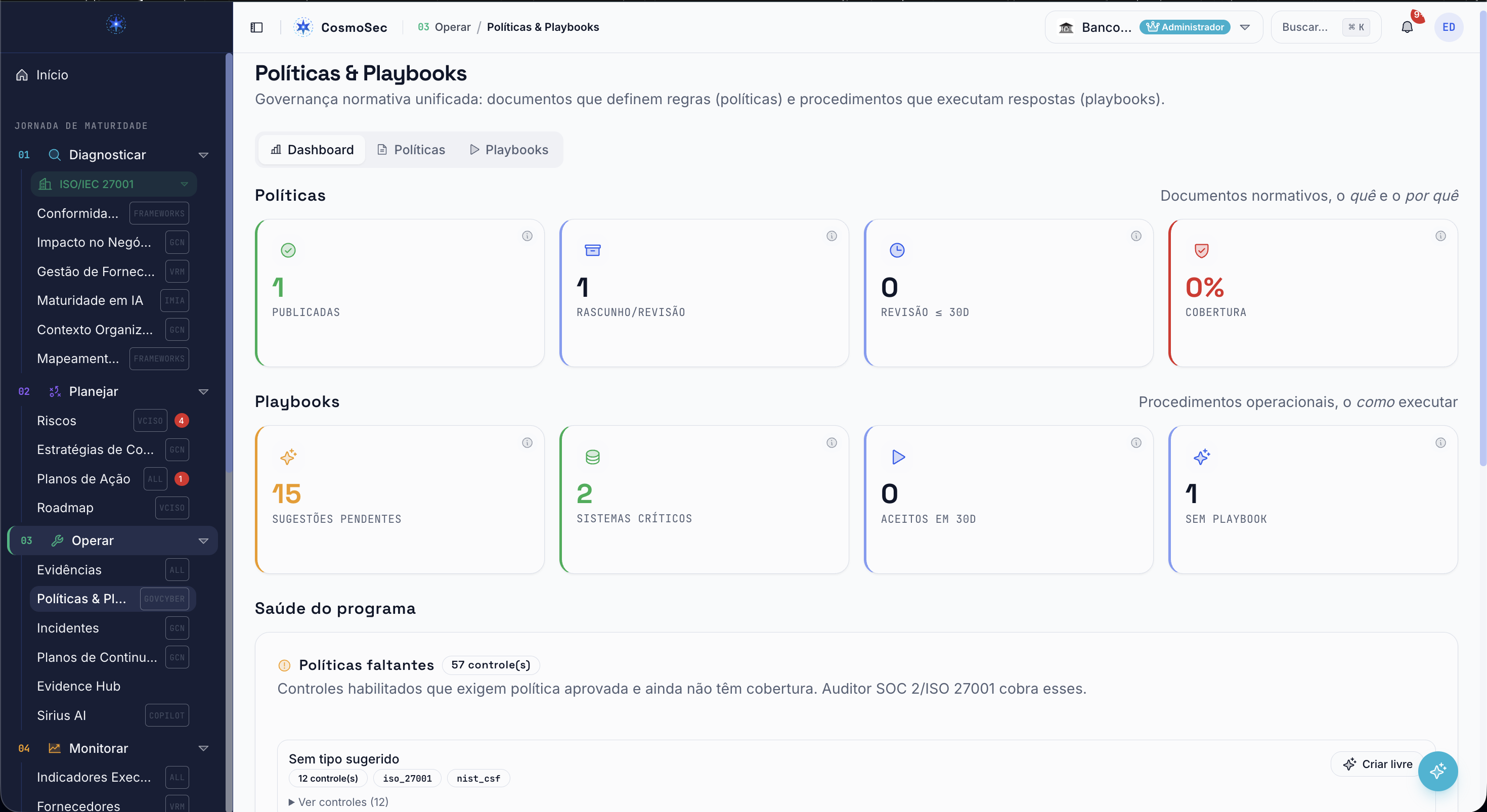Switch to the Dashboard tab
This screenshot has height=812, width=1487.
tap(312, 150)
